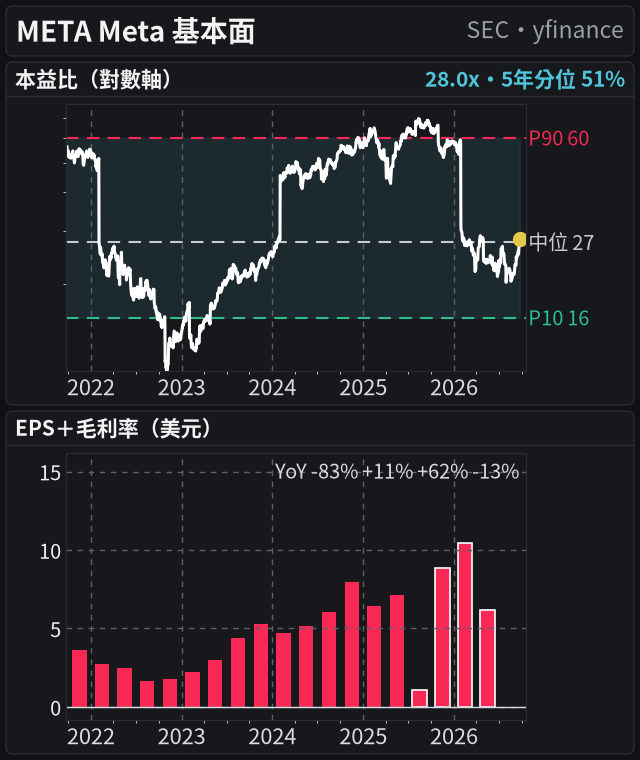
Task: Click the '2023' label on the EPS chart axis
Action: (181, 737)
